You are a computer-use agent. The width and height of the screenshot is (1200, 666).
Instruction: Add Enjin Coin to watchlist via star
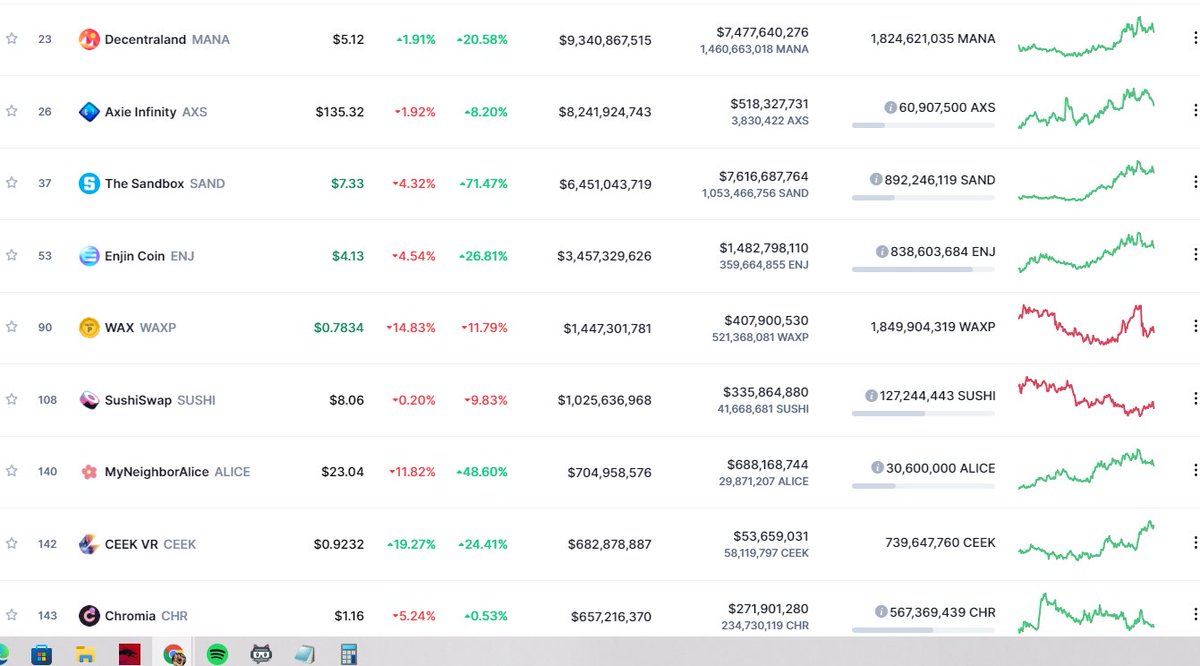point(12,255)
